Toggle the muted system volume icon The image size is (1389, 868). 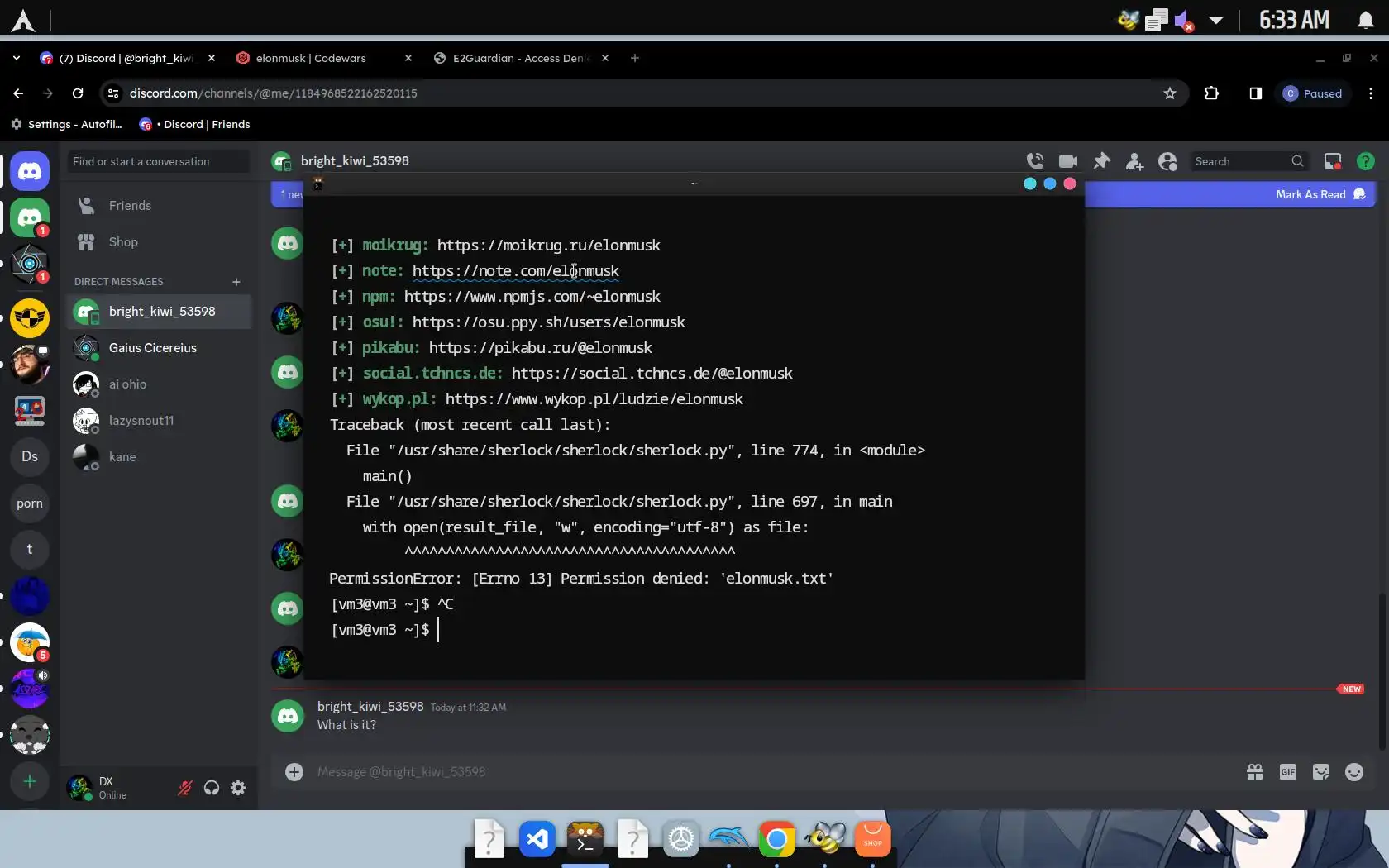pyautogui.click(x=1185, y=20)
